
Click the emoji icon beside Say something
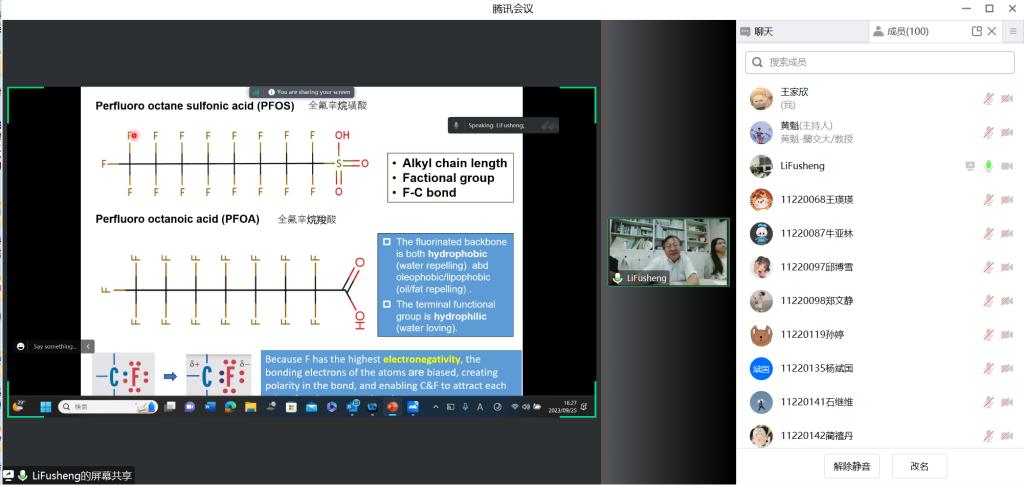click(21, 346)
